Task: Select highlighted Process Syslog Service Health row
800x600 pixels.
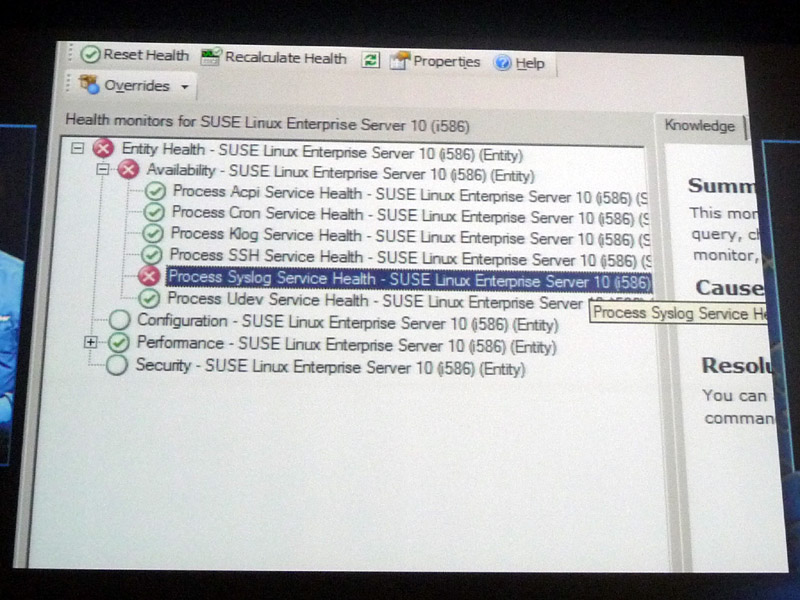Action: coord(409,280)
